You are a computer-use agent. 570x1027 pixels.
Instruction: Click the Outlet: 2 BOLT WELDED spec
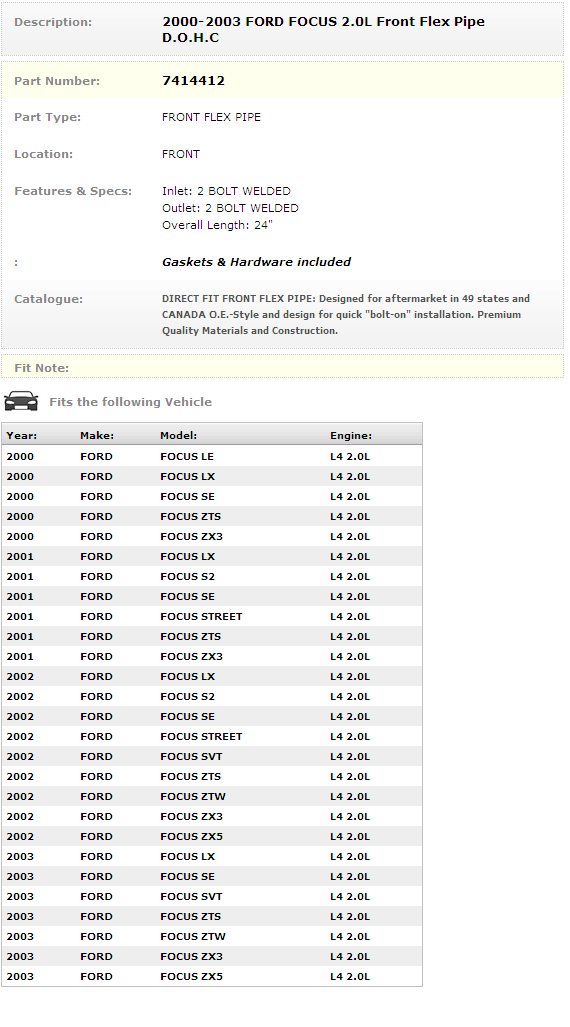pos(230,208)
